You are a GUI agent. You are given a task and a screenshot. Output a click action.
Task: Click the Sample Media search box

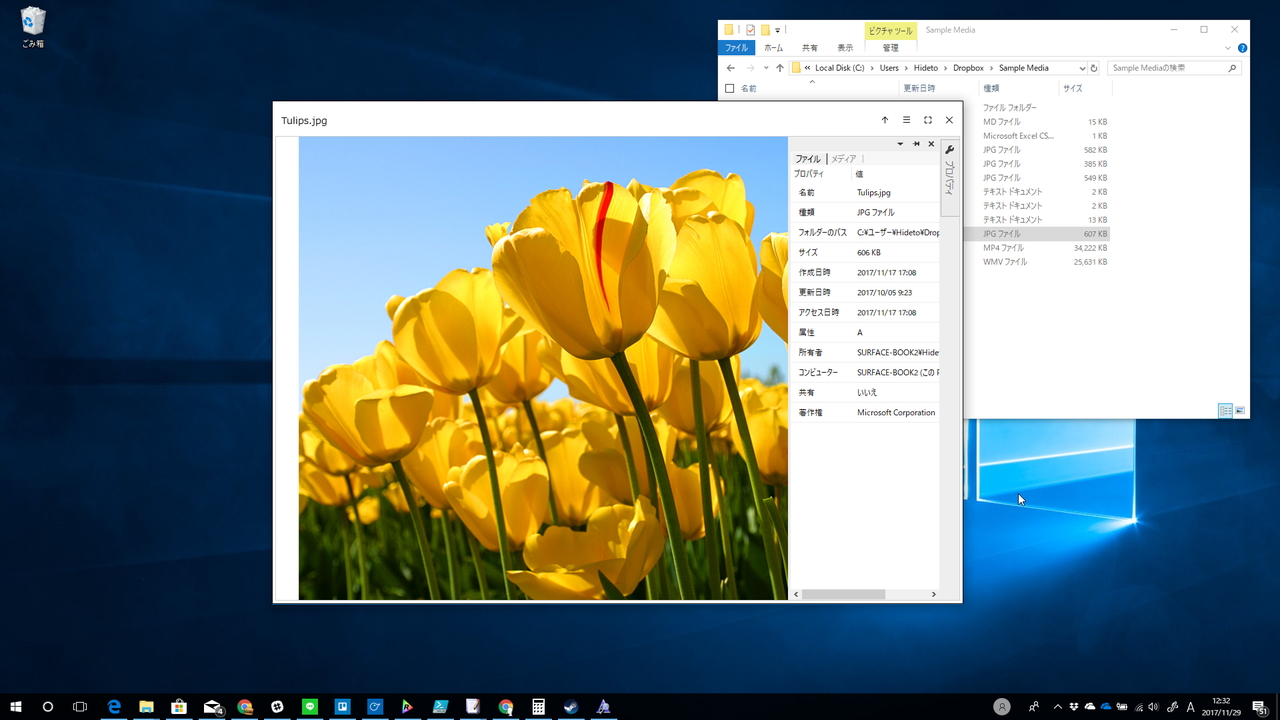[1172, 68]
